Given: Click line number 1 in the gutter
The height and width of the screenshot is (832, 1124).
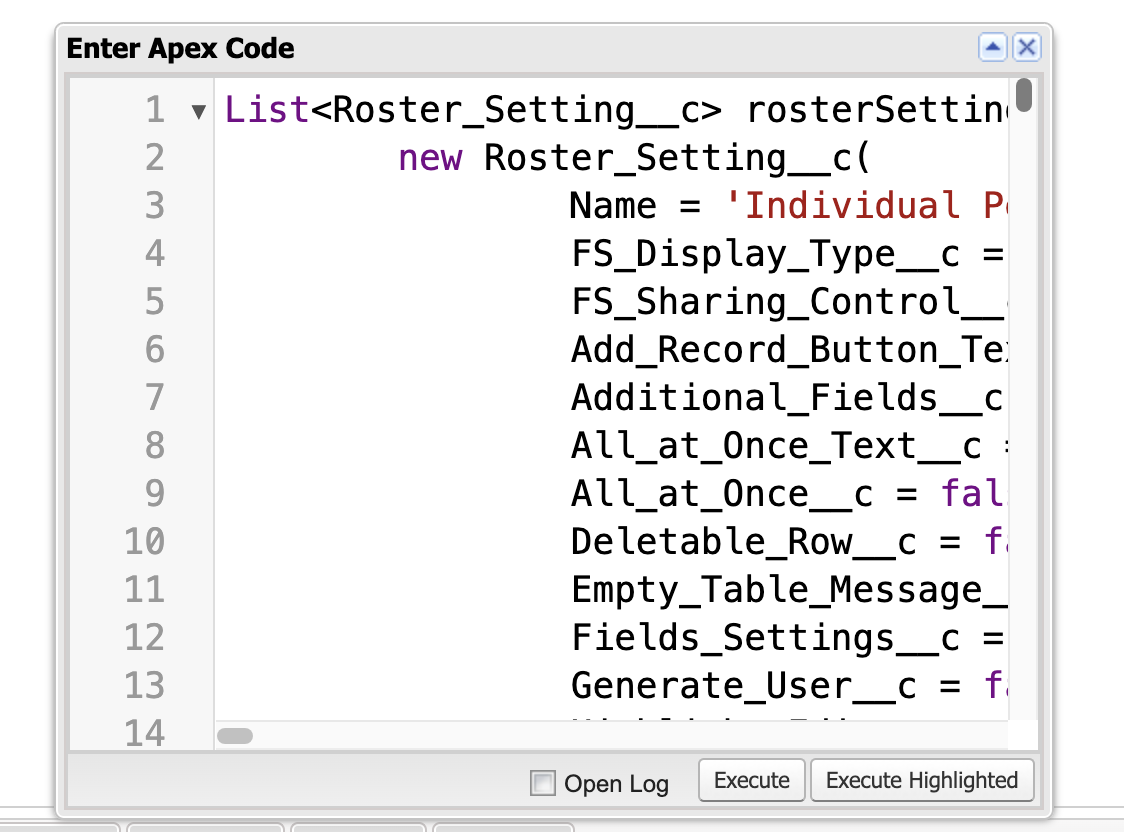Looking at the screenshot, I should pos(155,110).
